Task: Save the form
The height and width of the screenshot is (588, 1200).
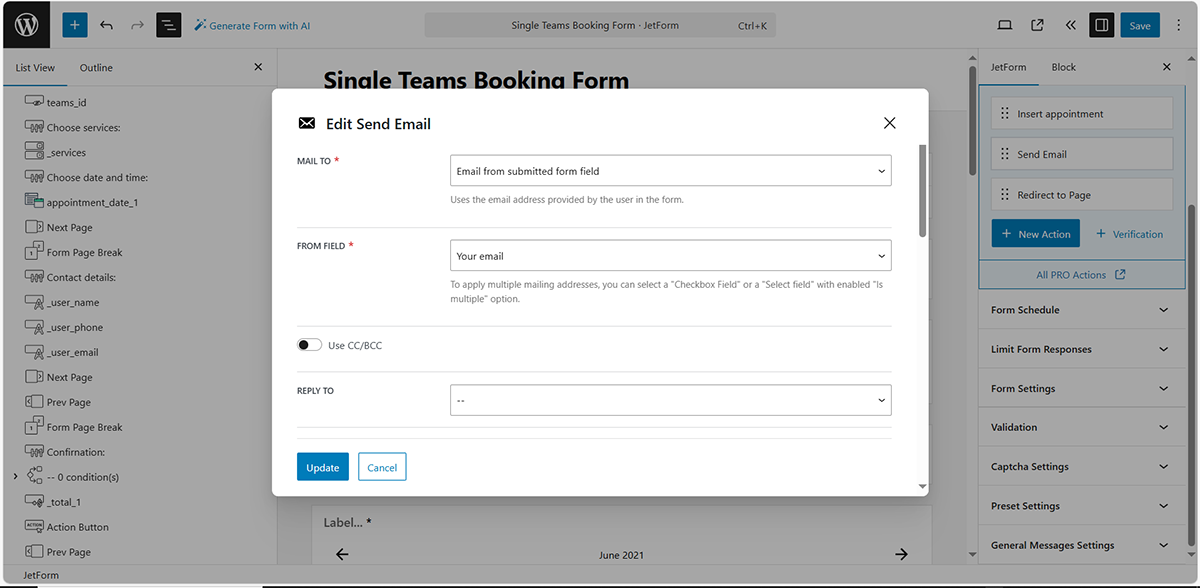Action: point(1140,25)
